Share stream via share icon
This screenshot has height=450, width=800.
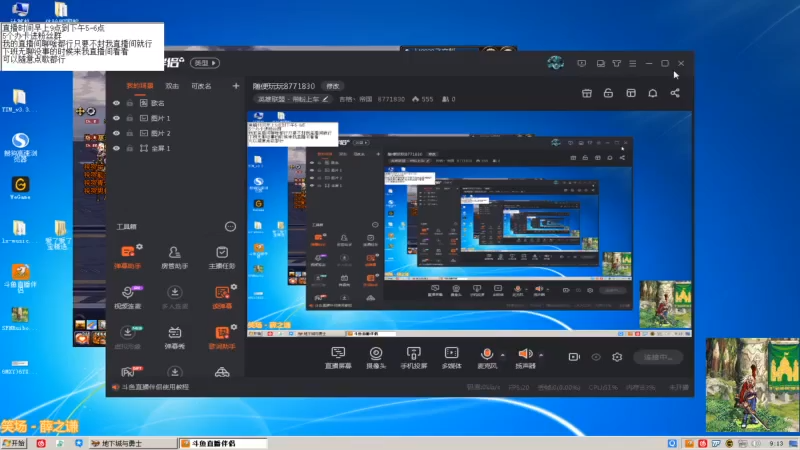pyautogui.click(x=675, y=93)
